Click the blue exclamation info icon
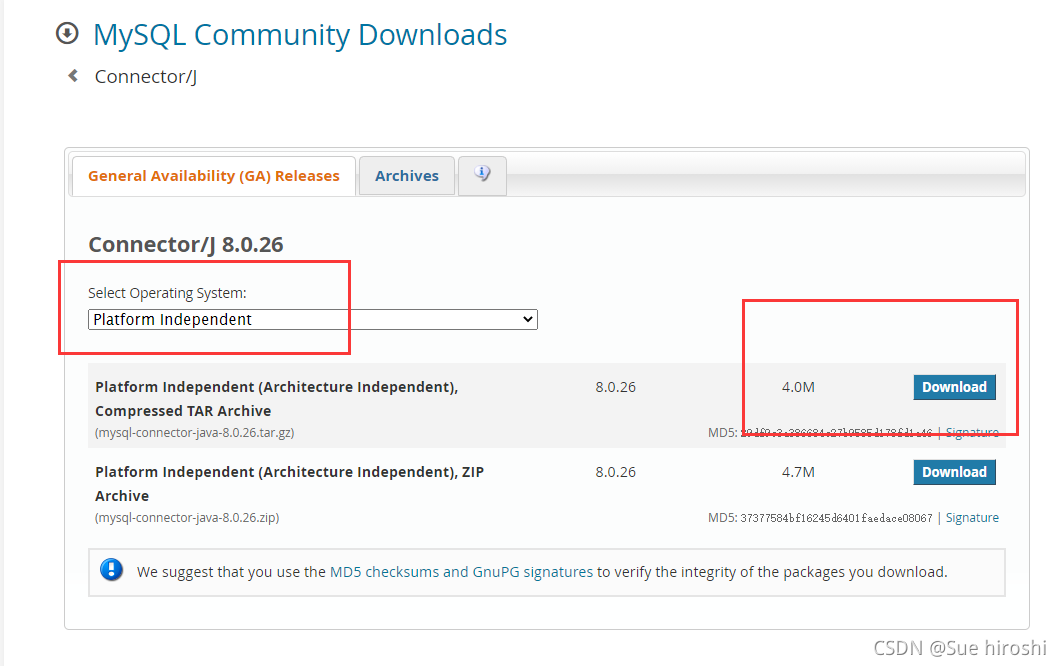1061x666 pixels. click(112, 570)
